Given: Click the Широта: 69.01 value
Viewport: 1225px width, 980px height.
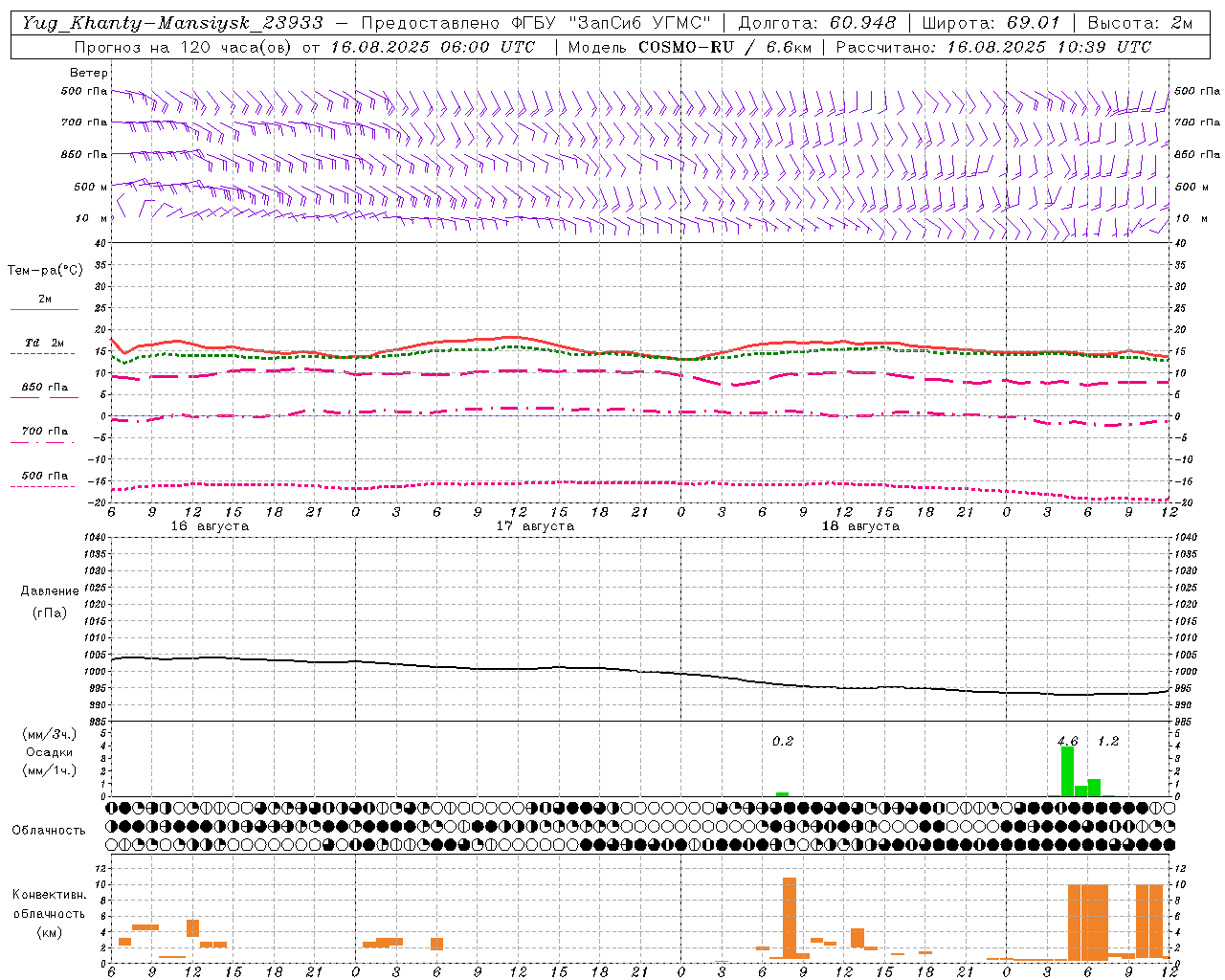Looking at the screenshot, I should pyautogui.click(x=991, y=23).
